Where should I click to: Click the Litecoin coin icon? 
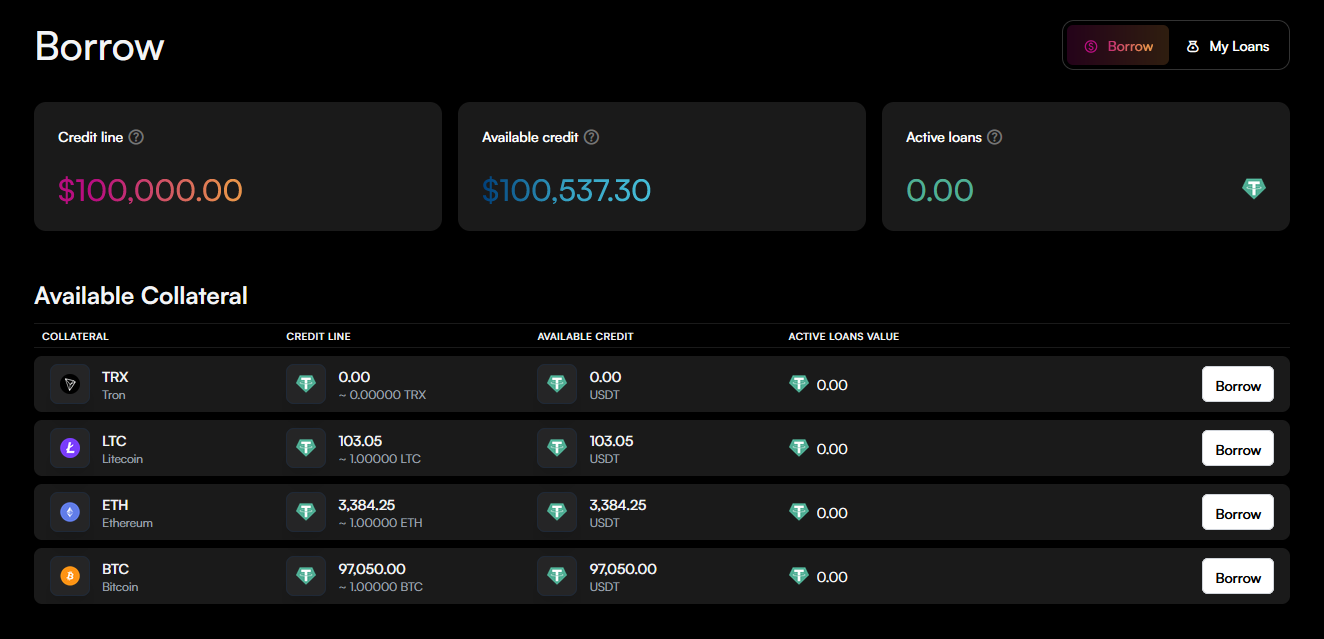click(70, 449)
